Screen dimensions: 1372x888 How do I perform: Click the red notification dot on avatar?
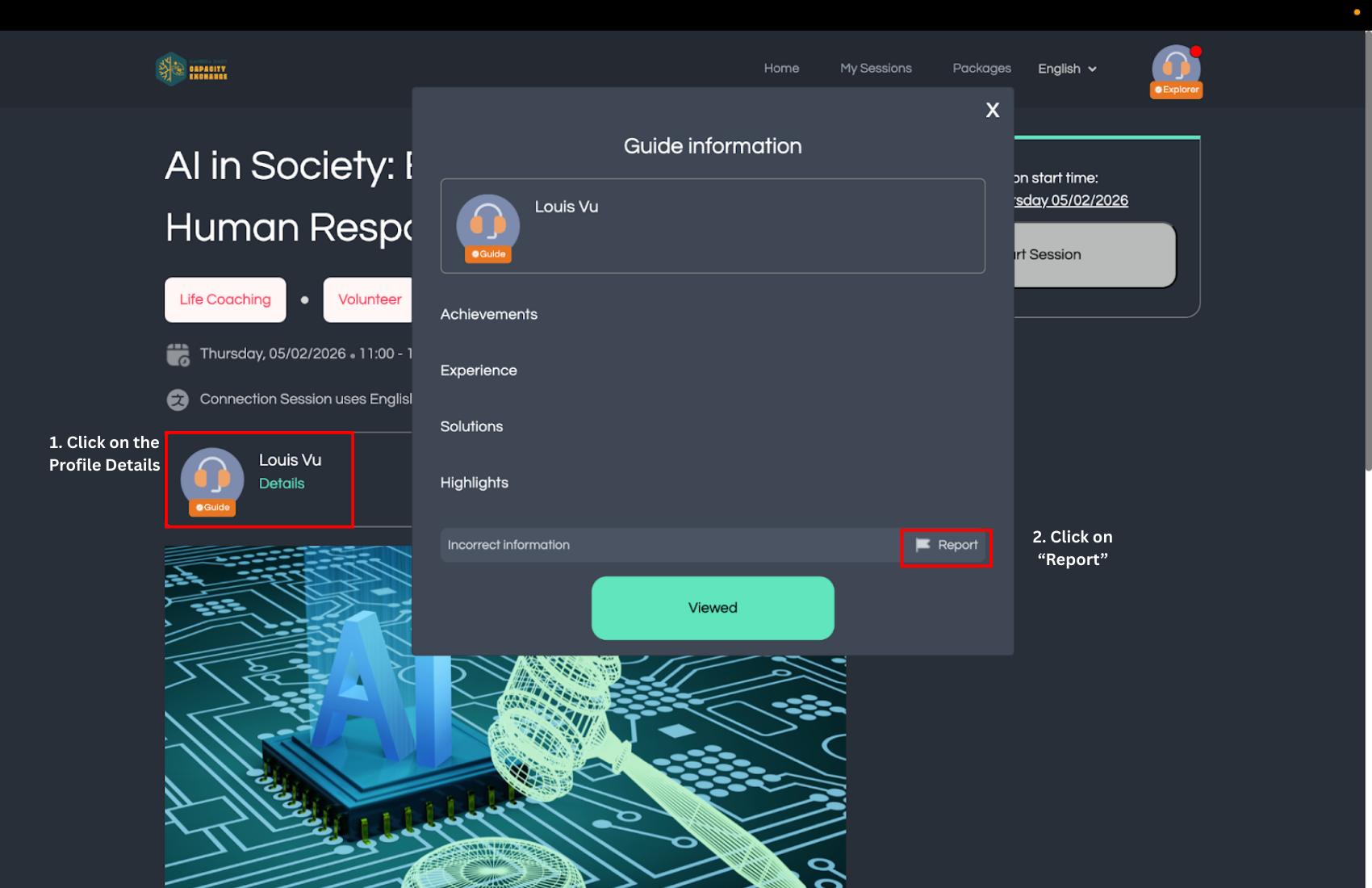click(x=1196, y=52)
